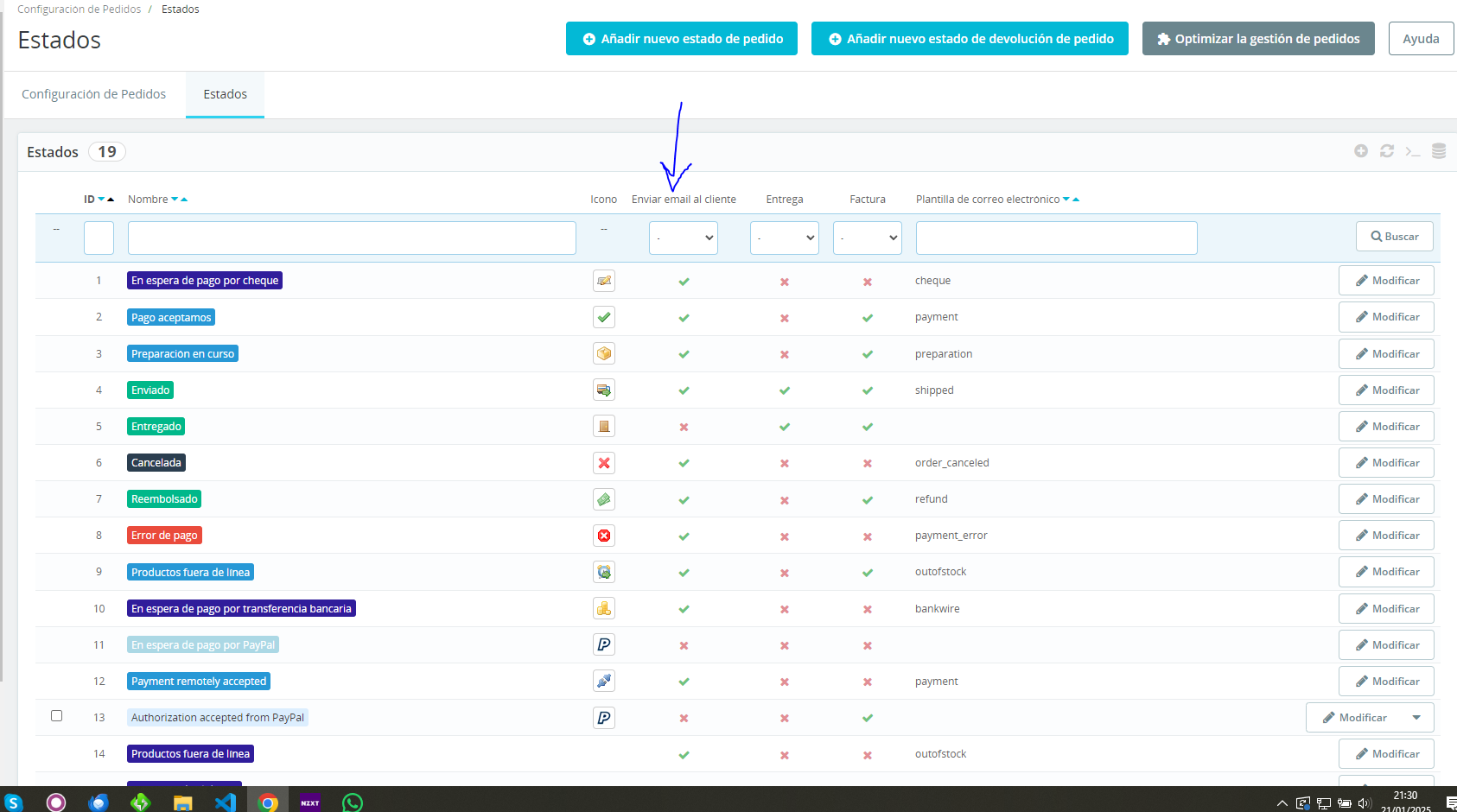Open the Entrega filter dropdown
Screen dimensions: 1457x812
coord(785,238)
